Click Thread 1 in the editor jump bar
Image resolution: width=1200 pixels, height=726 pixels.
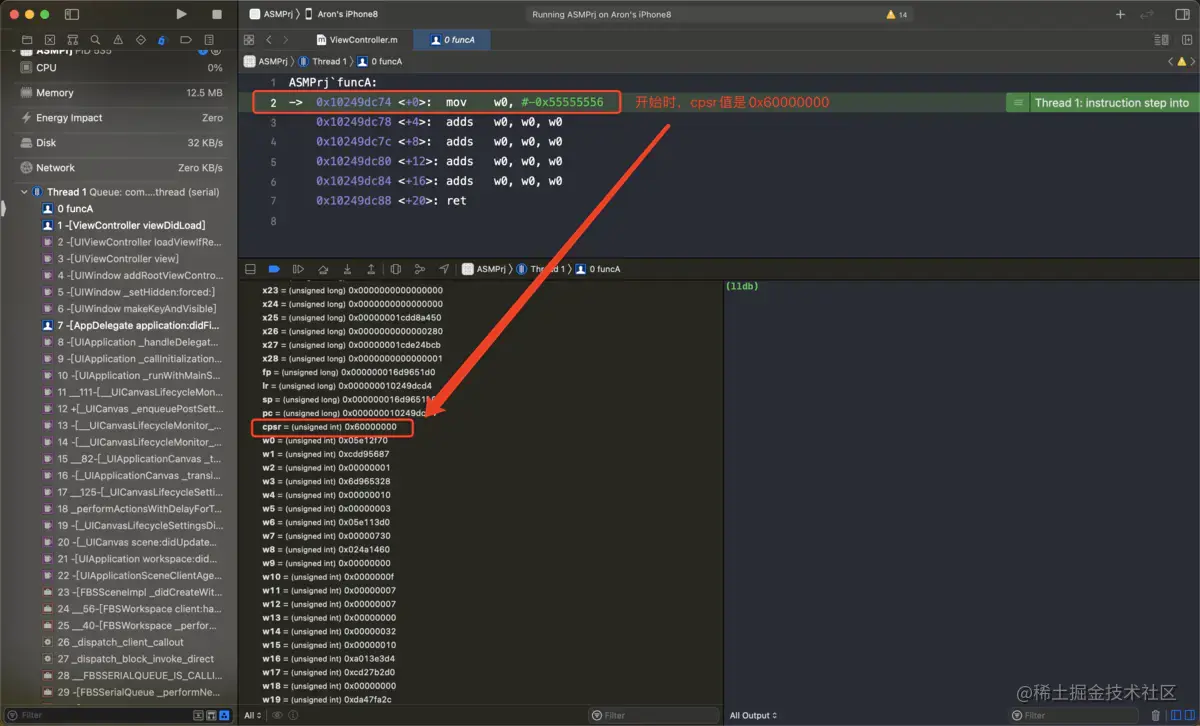321,61
